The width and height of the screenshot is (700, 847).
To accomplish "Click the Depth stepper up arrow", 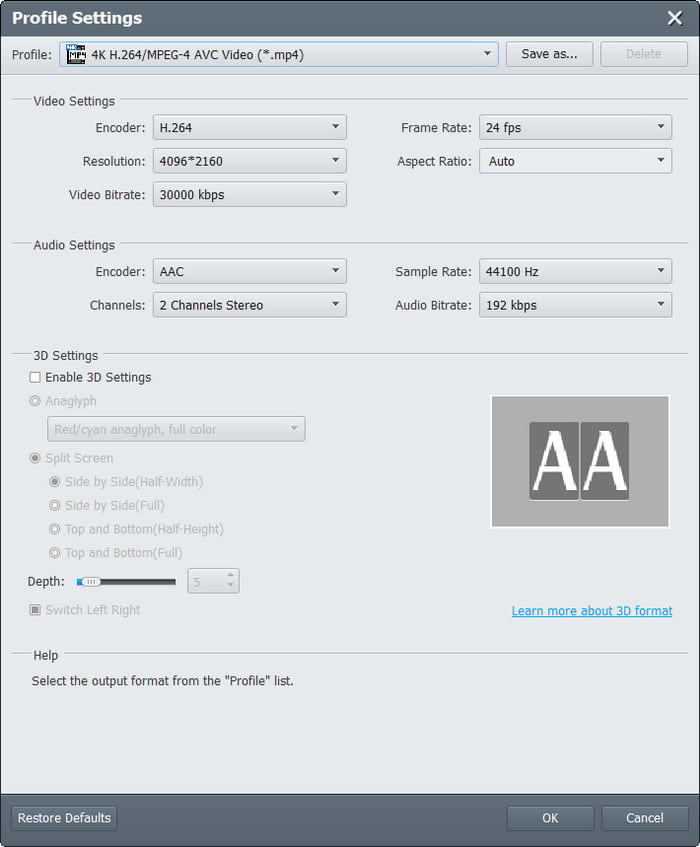I will pos(228,574).
